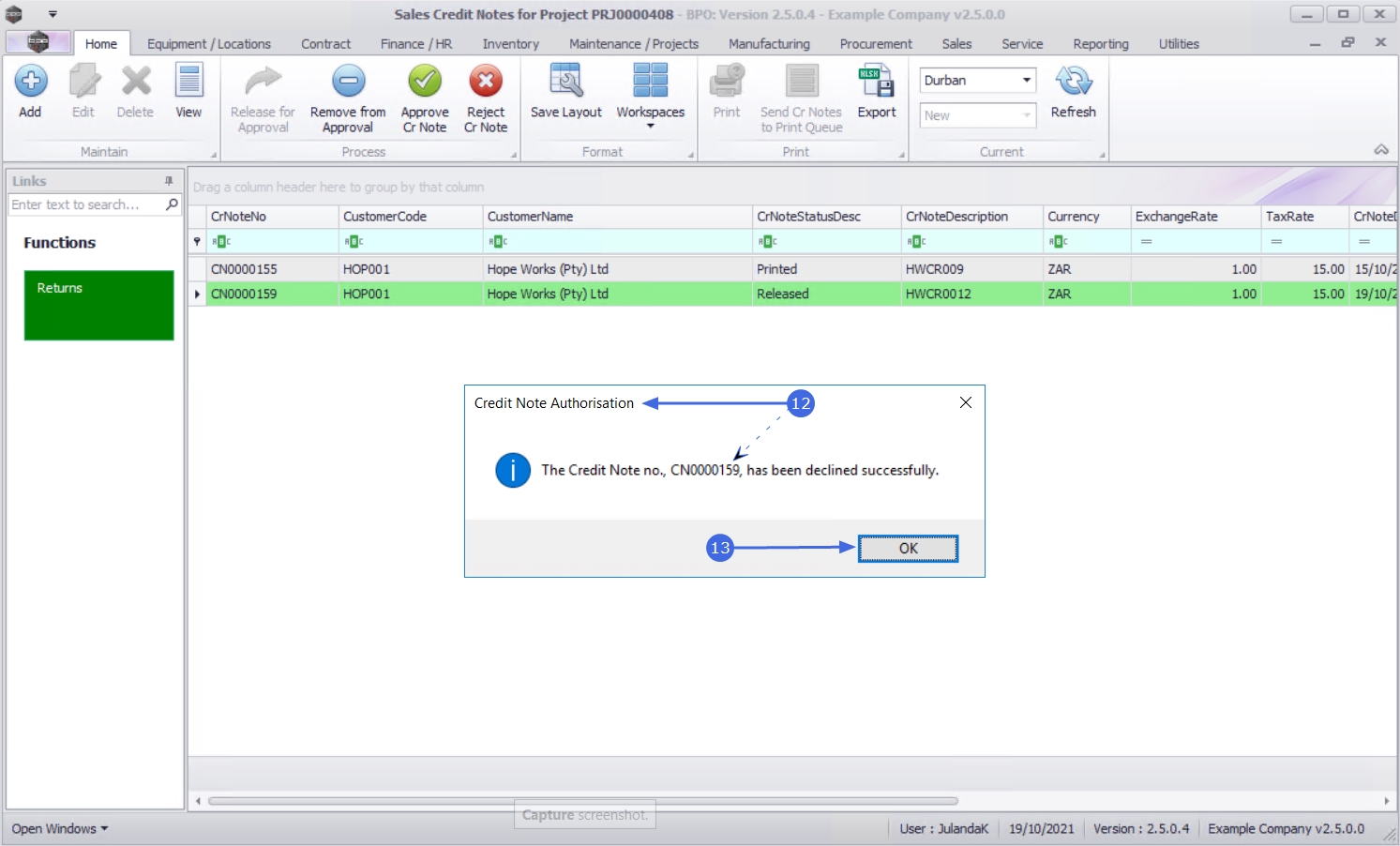Click the TaxRate filter cell
Image resolution: width=1400 pixels, height=846 pixels.
(1304, 242)
